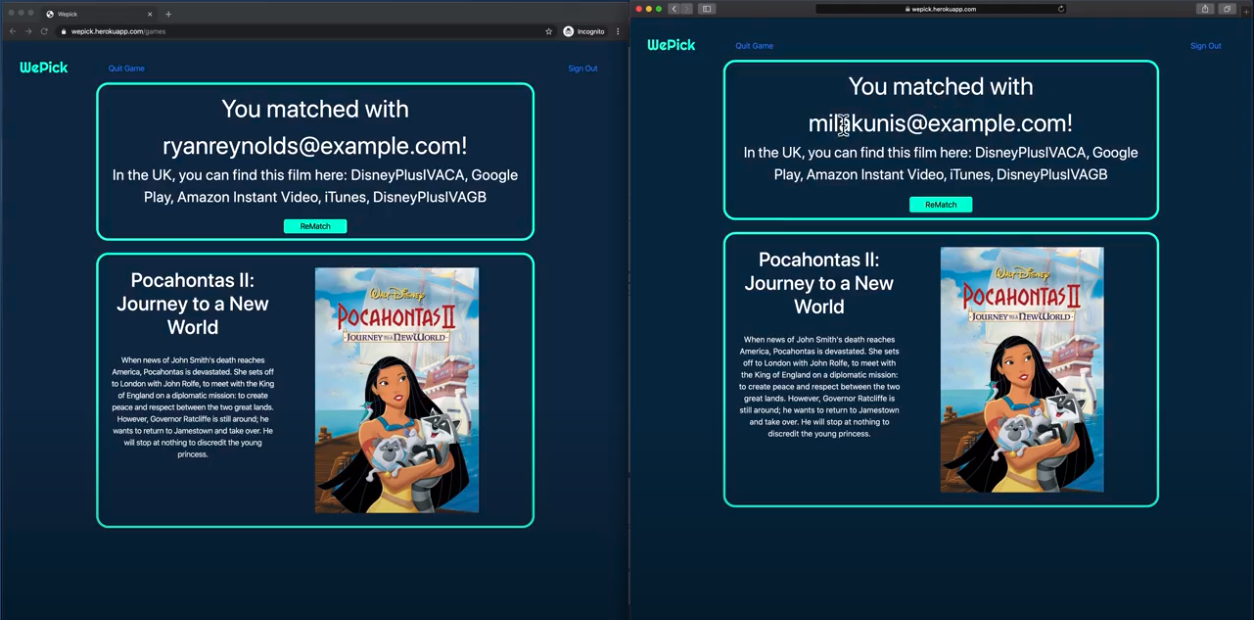Show Safari's tab overview
1254x620 pixels.
(1227, 9)
